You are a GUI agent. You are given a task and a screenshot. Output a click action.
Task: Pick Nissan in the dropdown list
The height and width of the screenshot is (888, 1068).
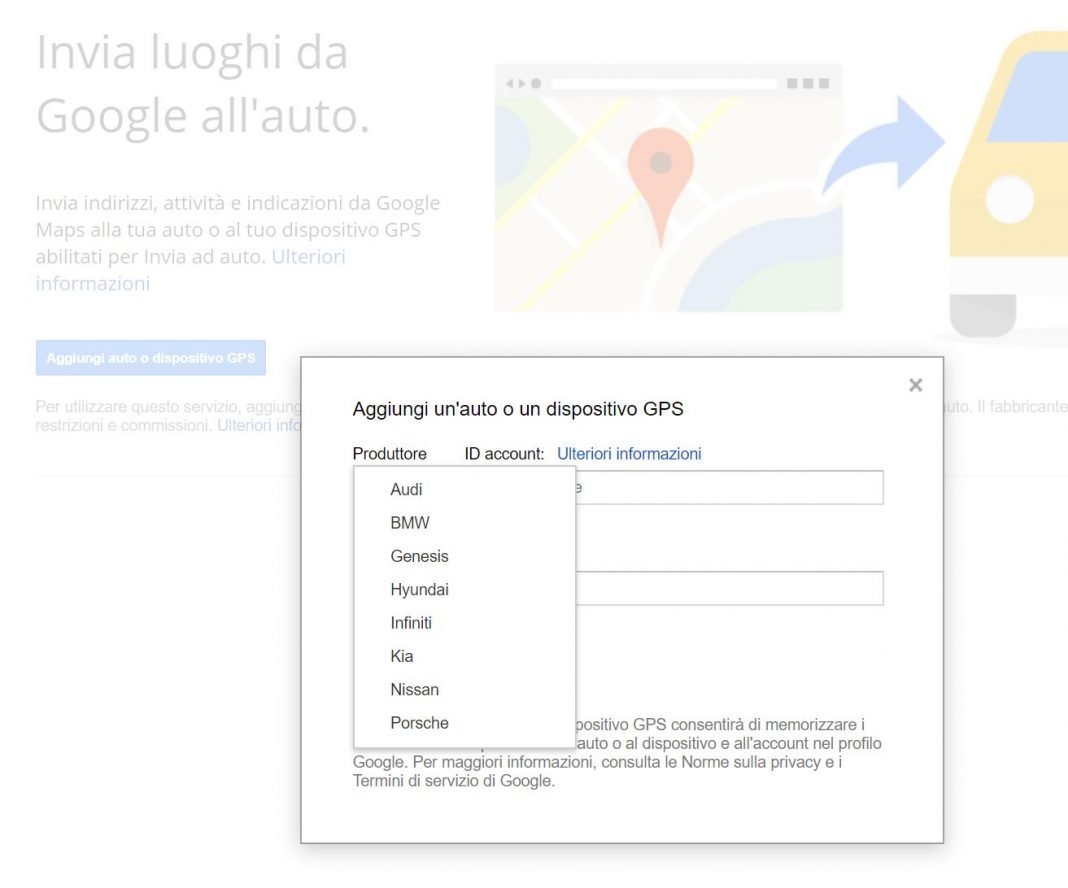point(465,690)
